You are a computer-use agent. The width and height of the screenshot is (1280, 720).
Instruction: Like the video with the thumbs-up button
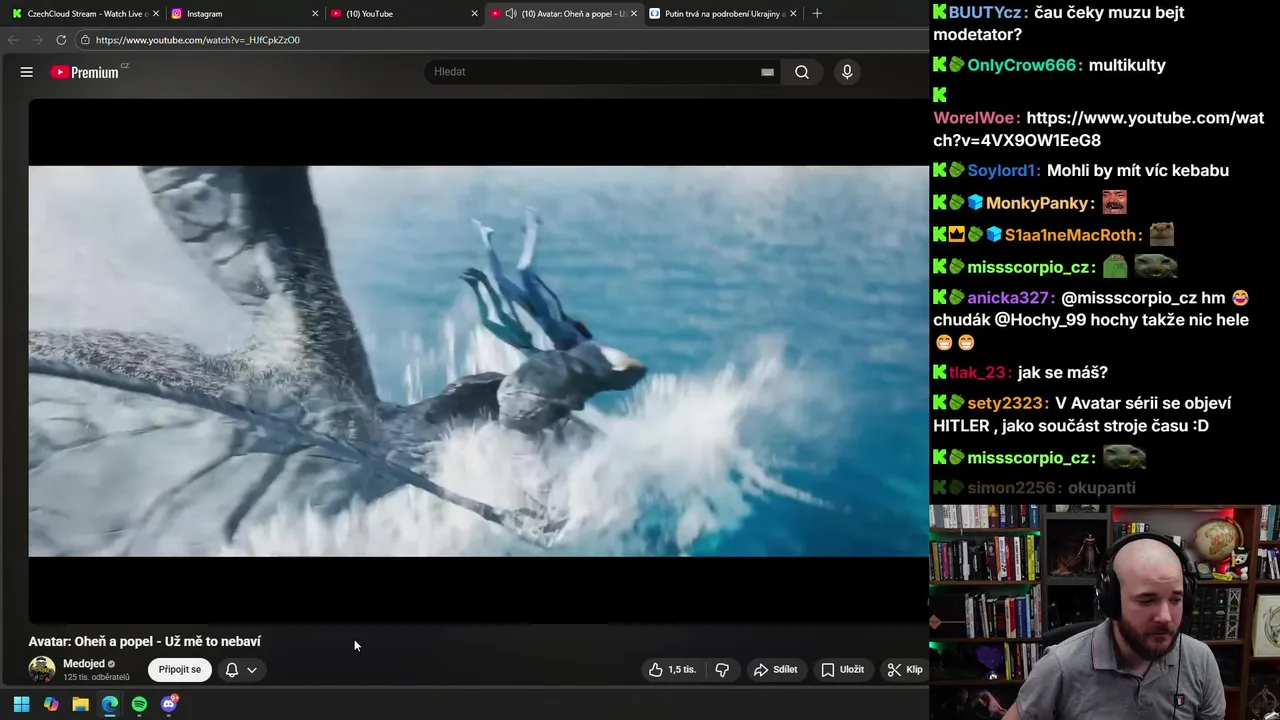click(672, 670)
